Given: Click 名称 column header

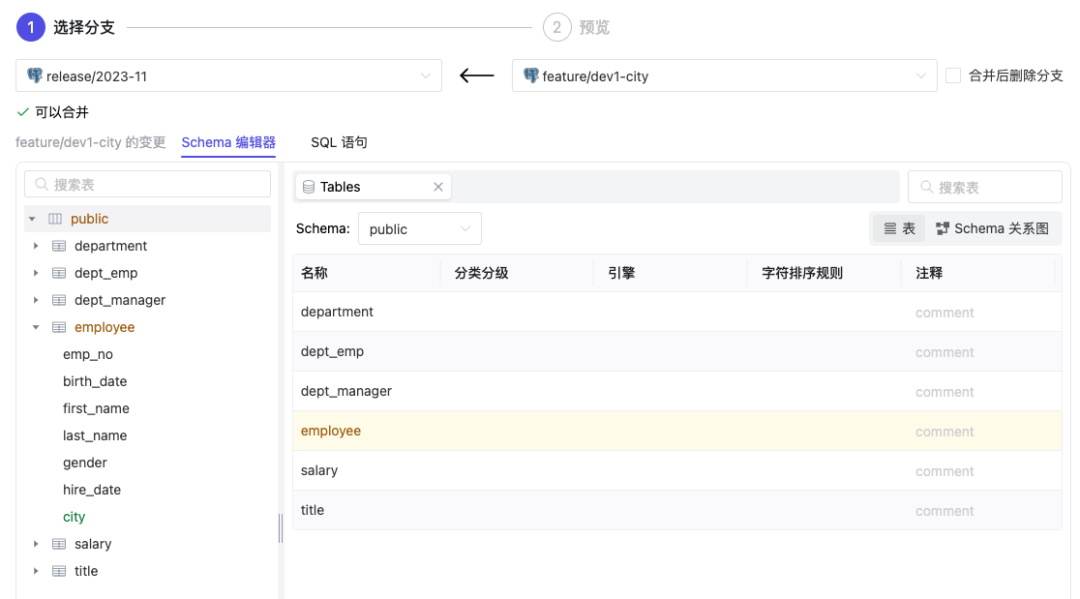Looking at the screenshot, I should point(314,273).
